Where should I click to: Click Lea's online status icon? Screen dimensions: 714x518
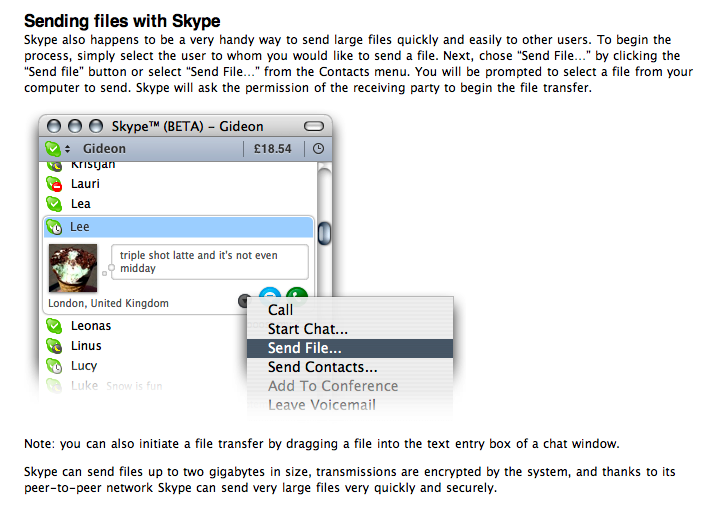click(54, 204)
